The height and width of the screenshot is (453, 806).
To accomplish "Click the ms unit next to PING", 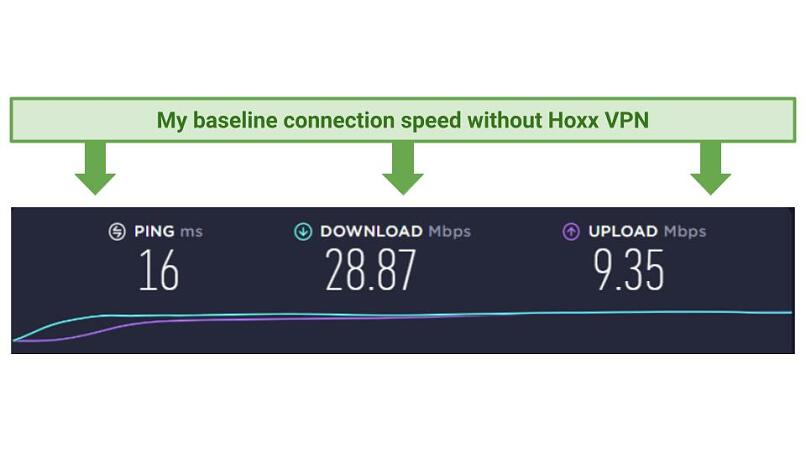I will 191,232.
